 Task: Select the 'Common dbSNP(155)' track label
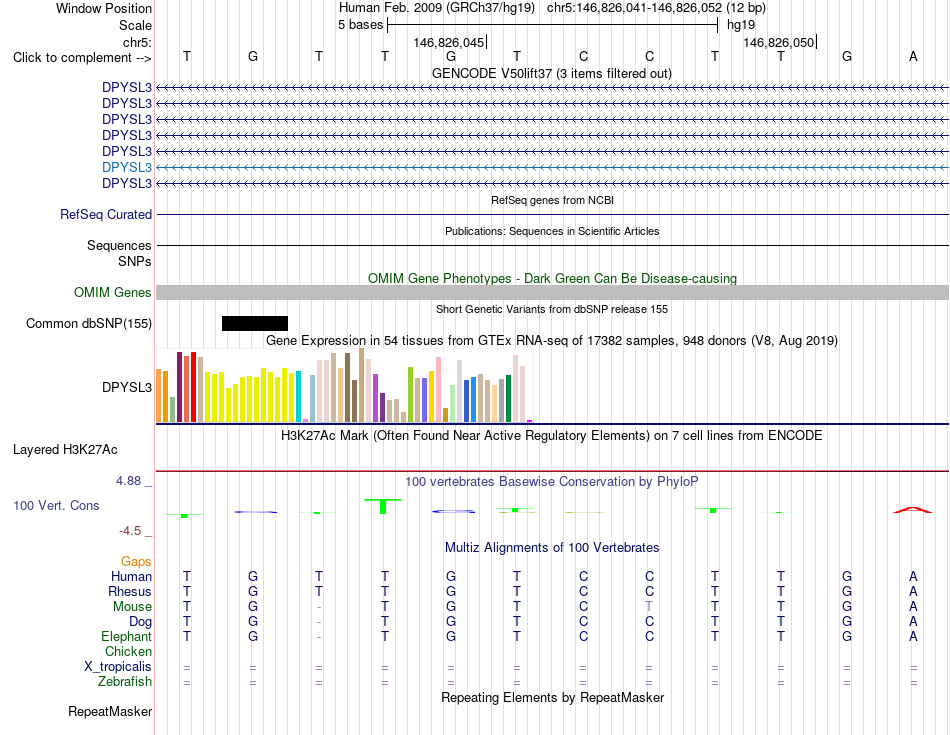tap(89, 324)
